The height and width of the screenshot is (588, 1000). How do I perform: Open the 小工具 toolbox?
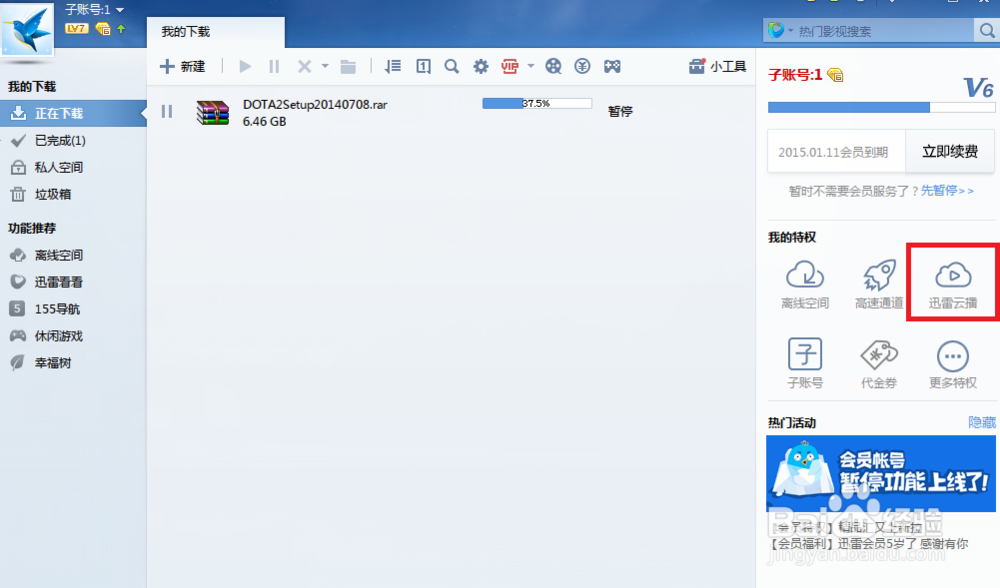pyautogui.click(x=717, y=66)
